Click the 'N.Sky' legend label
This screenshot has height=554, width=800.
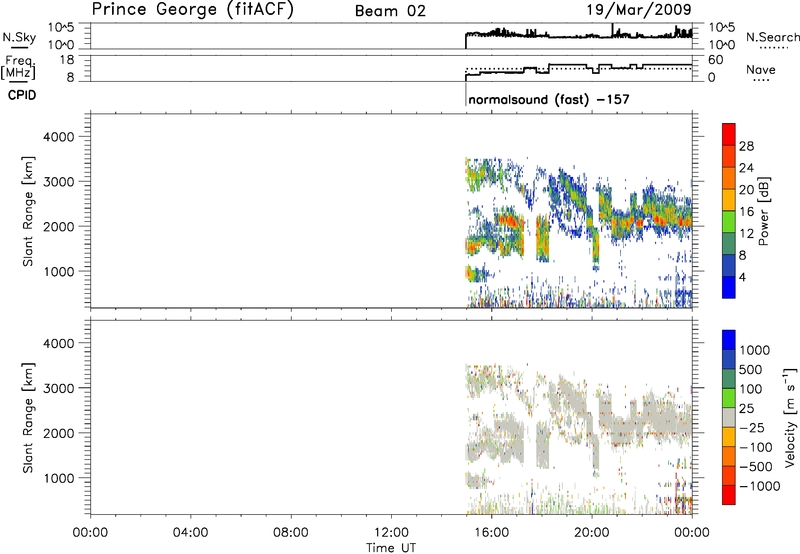(x=19, y=37)
